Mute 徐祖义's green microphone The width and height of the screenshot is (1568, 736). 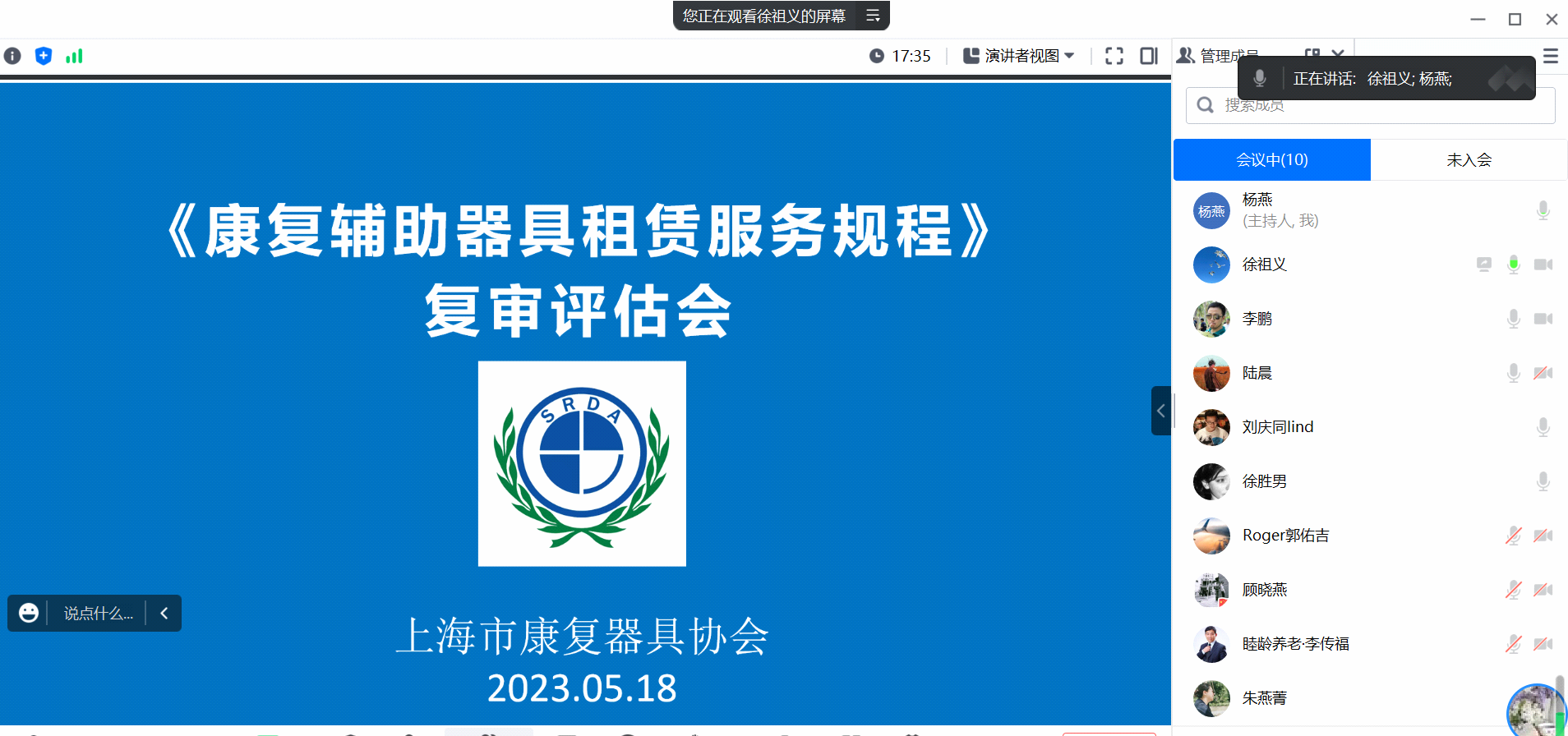1513,264
